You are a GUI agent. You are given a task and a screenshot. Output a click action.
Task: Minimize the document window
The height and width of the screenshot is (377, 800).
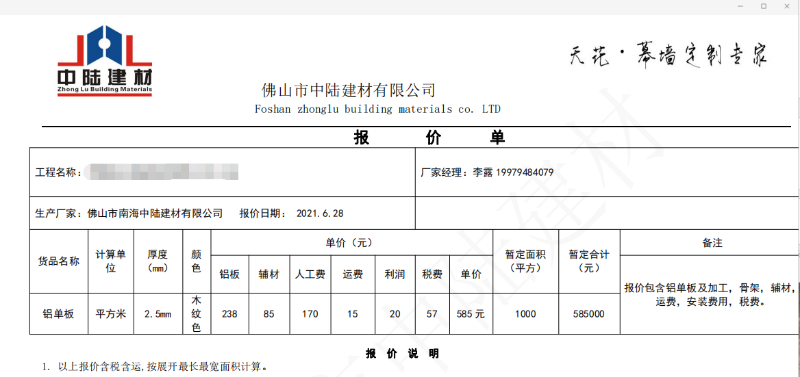coord(740,6)
